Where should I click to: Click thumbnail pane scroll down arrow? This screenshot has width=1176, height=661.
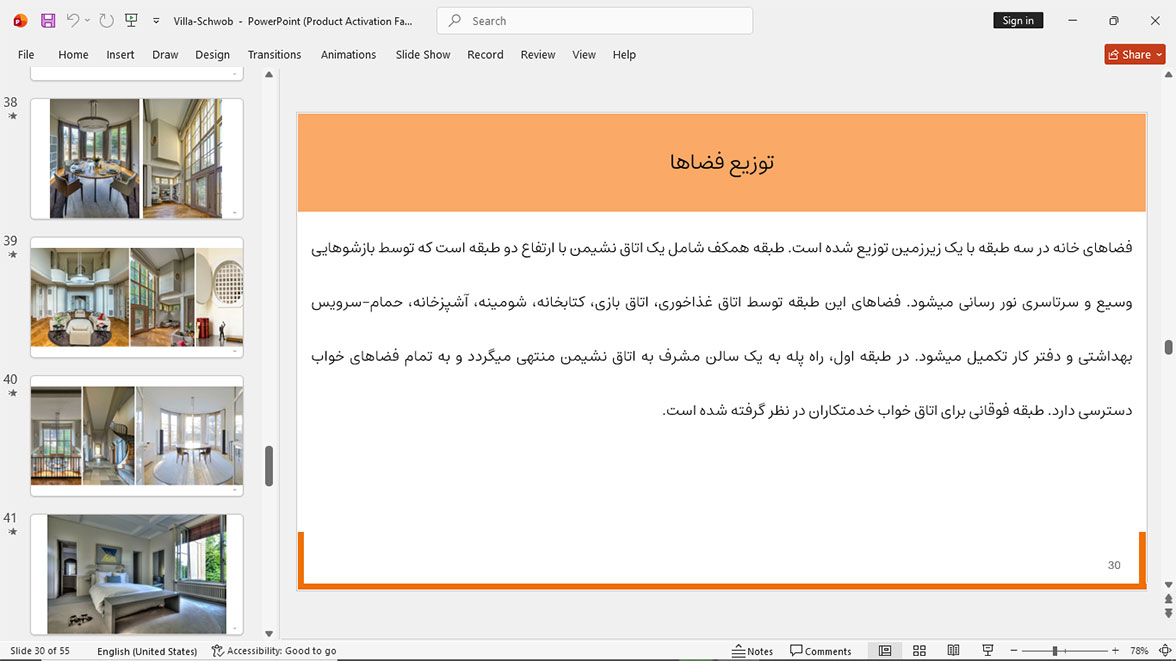tap(269, 634)
